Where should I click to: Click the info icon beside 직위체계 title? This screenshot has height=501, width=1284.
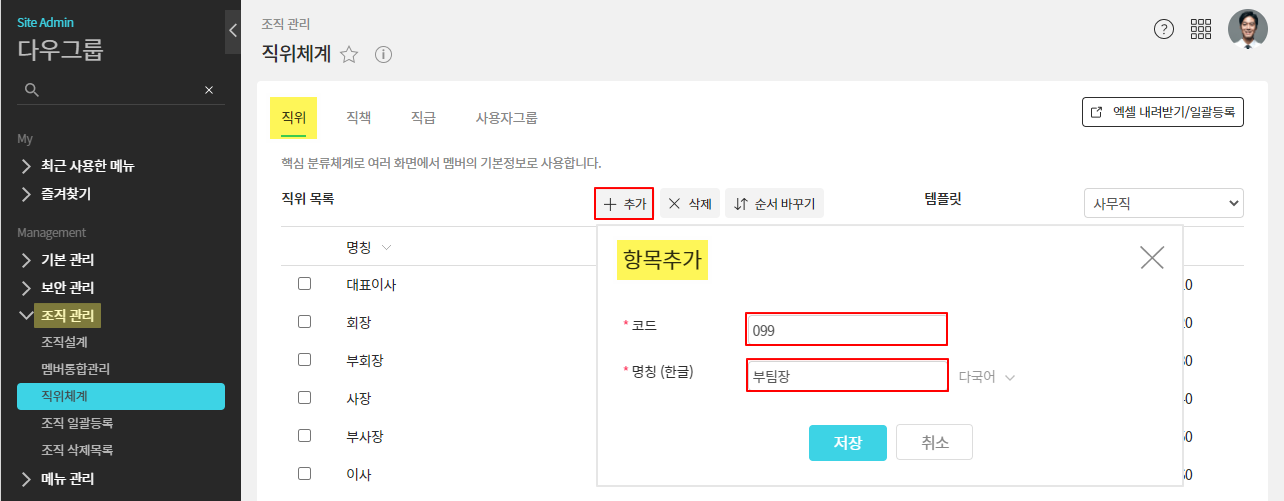pyautogui.click(x=383, y=55)
